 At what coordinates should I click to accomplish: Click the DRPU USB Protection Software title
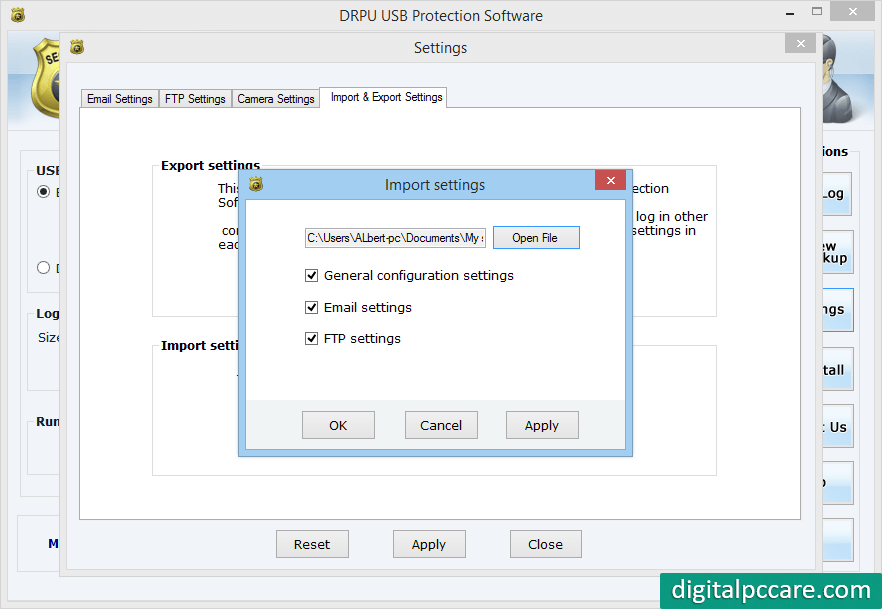(x=440, y=16)
